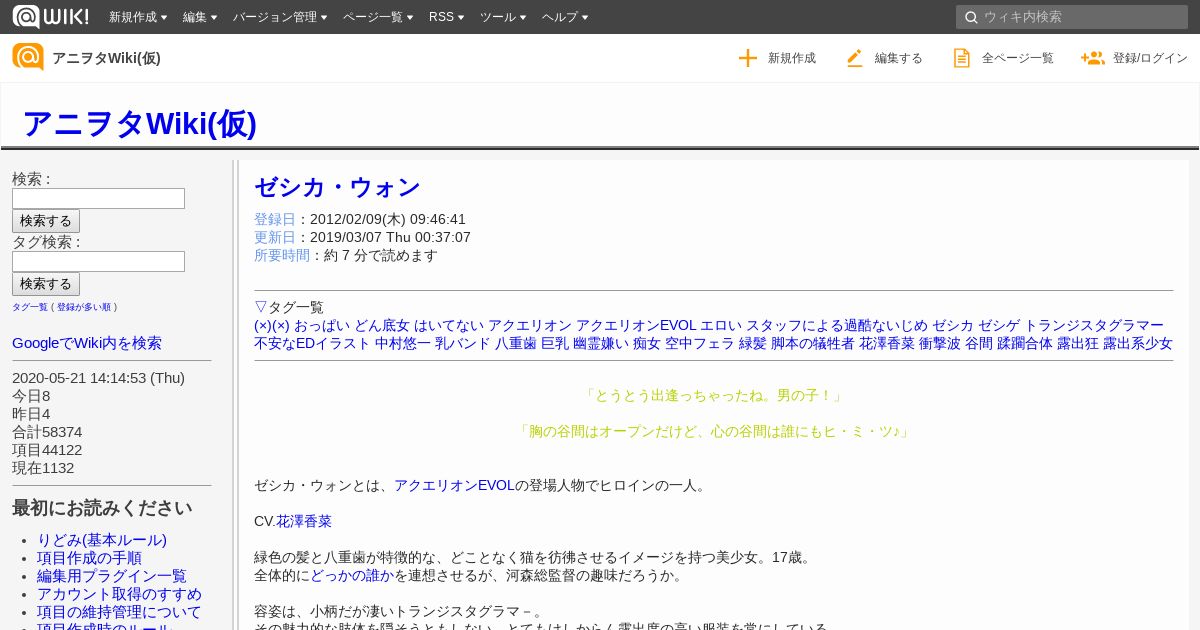Click the 登録日 link
Image resolution: width=1200 pixels, height=630 pixels.
275,219
